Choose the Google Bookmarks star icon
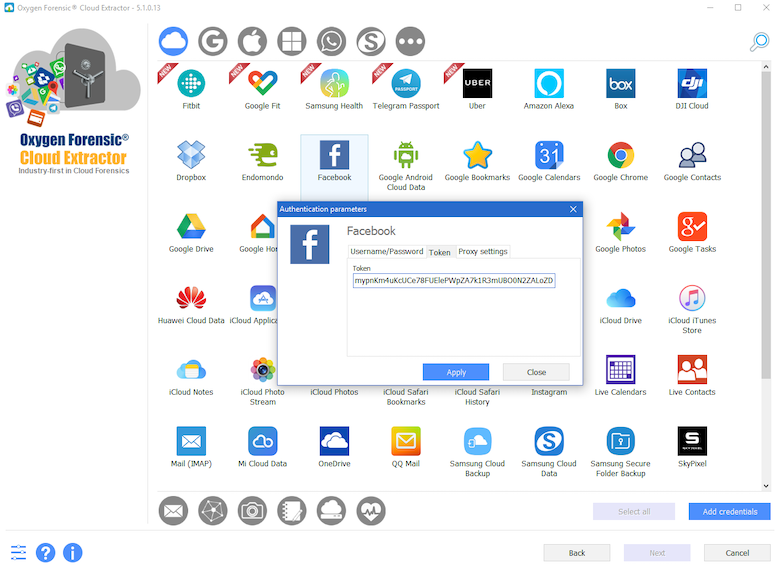Image resolution: width=780 pixels, height=570 pixels. tap(478, 155)
